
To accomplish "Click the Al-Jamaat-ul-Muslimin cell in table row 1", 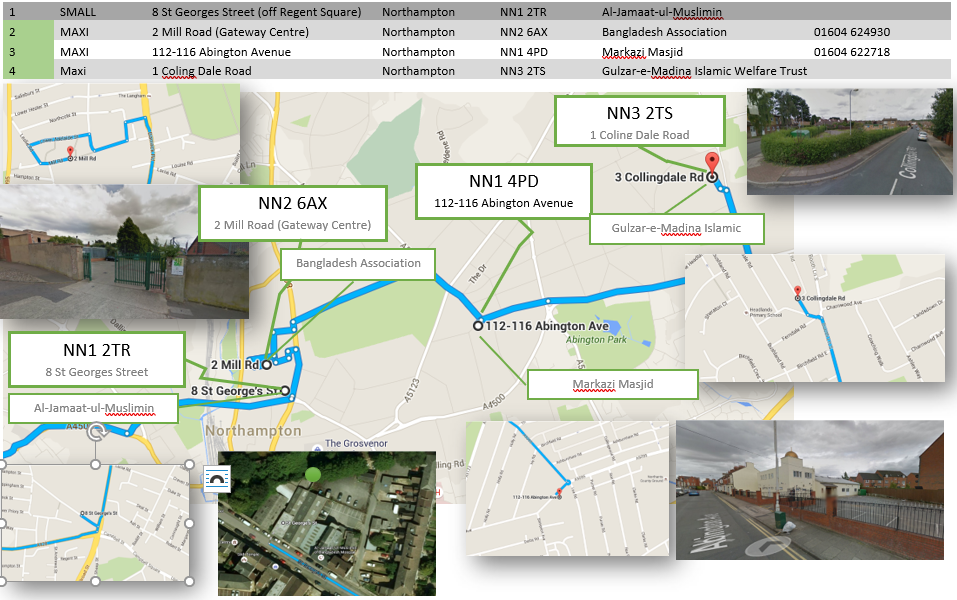I will (x=662, y=12).
